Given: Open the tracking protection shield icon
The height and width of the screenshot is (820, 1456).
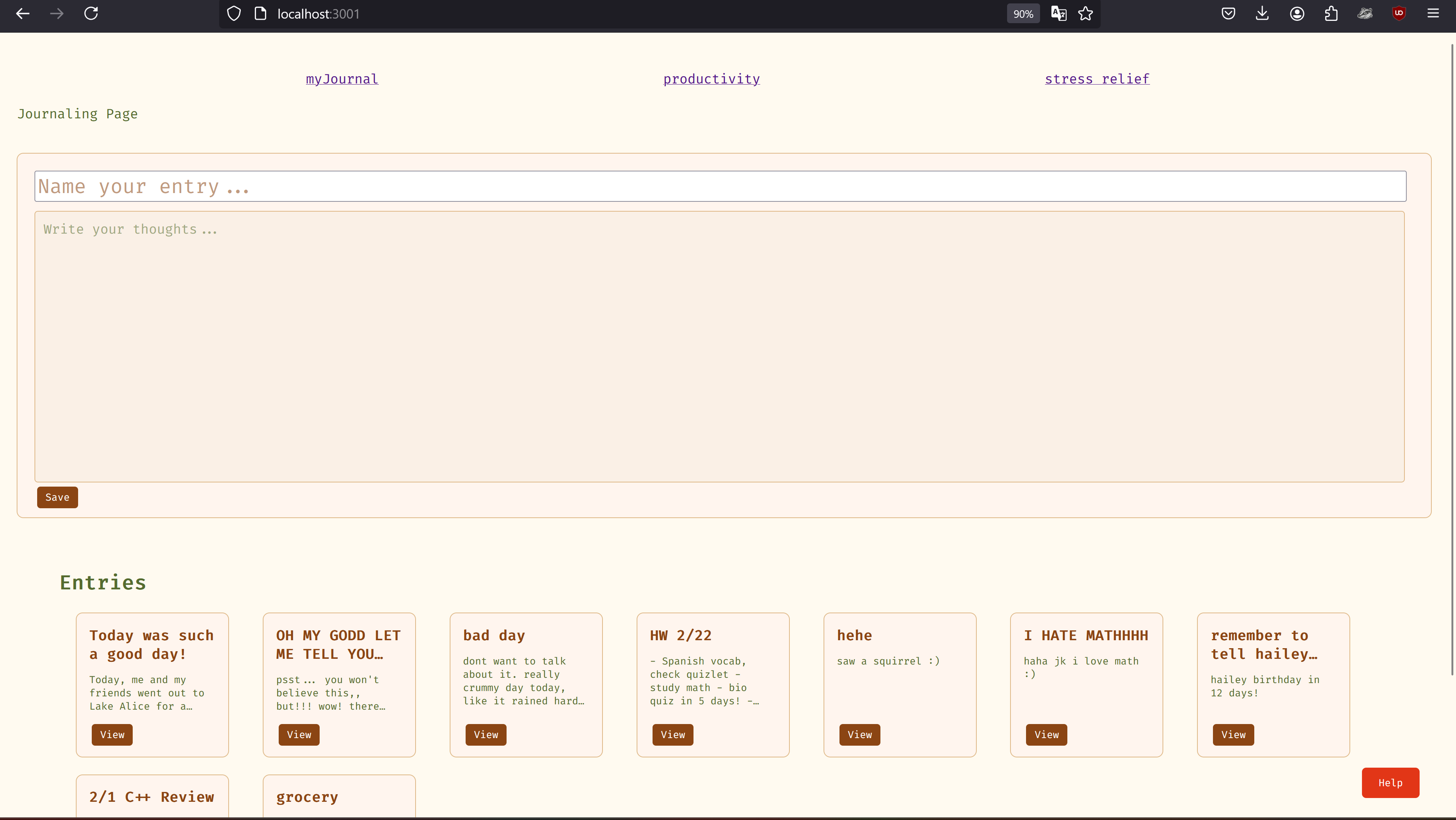Looking at the screenshot, I should click(x=234, y=14).
